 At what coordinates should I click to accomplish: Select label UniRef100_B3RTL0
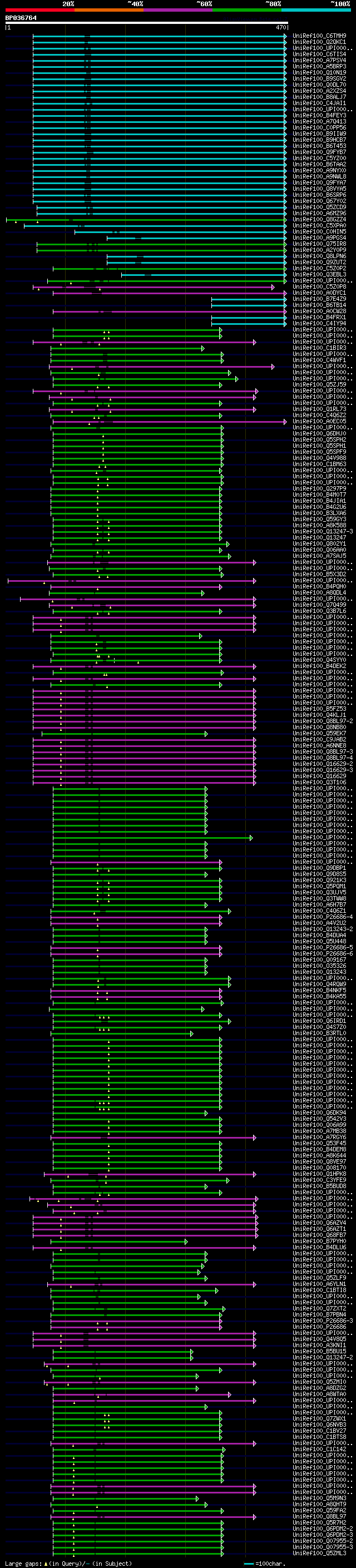pyautogui.click(x=319, y=1033)
